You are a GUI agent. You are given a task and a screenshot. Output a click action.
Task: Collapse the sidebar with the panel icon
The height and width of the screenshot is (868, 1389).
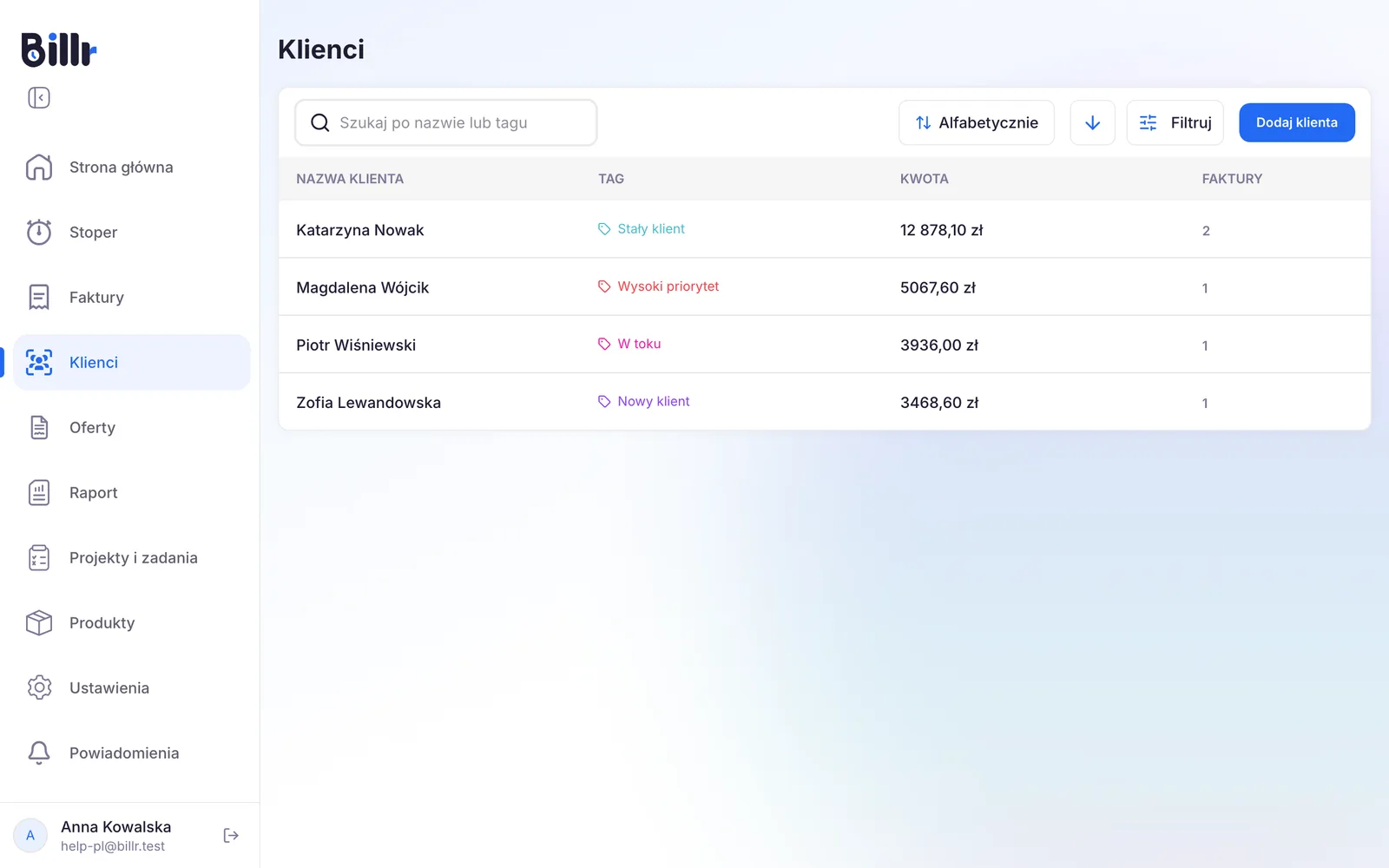(39, 97)
